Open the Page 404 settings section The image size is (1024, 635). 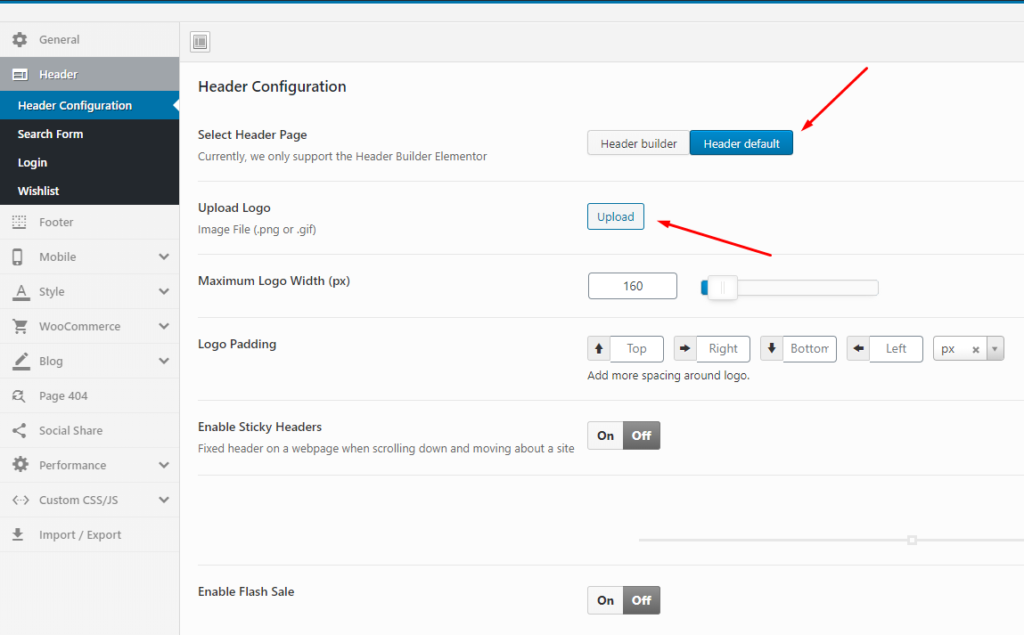89,396
